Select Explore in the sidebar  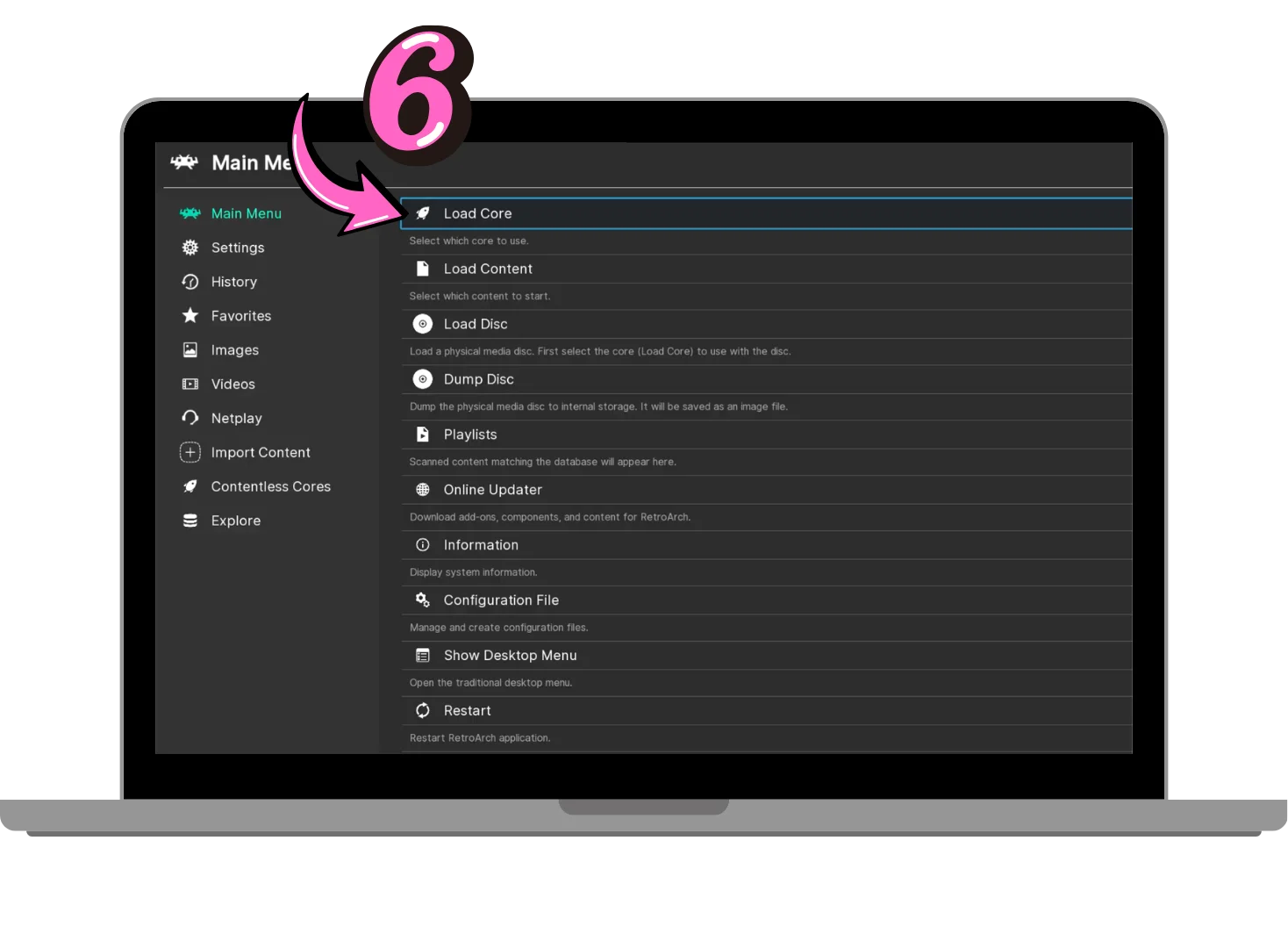click(x=236, y=521)
